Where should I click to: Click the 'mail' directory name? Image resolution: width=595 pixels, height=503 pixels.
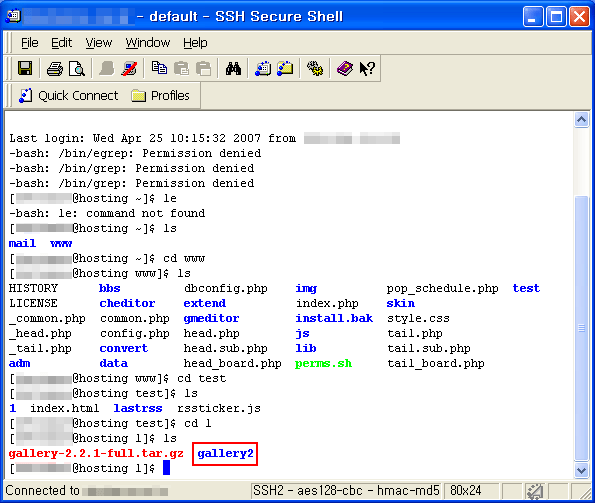[22, 243]
